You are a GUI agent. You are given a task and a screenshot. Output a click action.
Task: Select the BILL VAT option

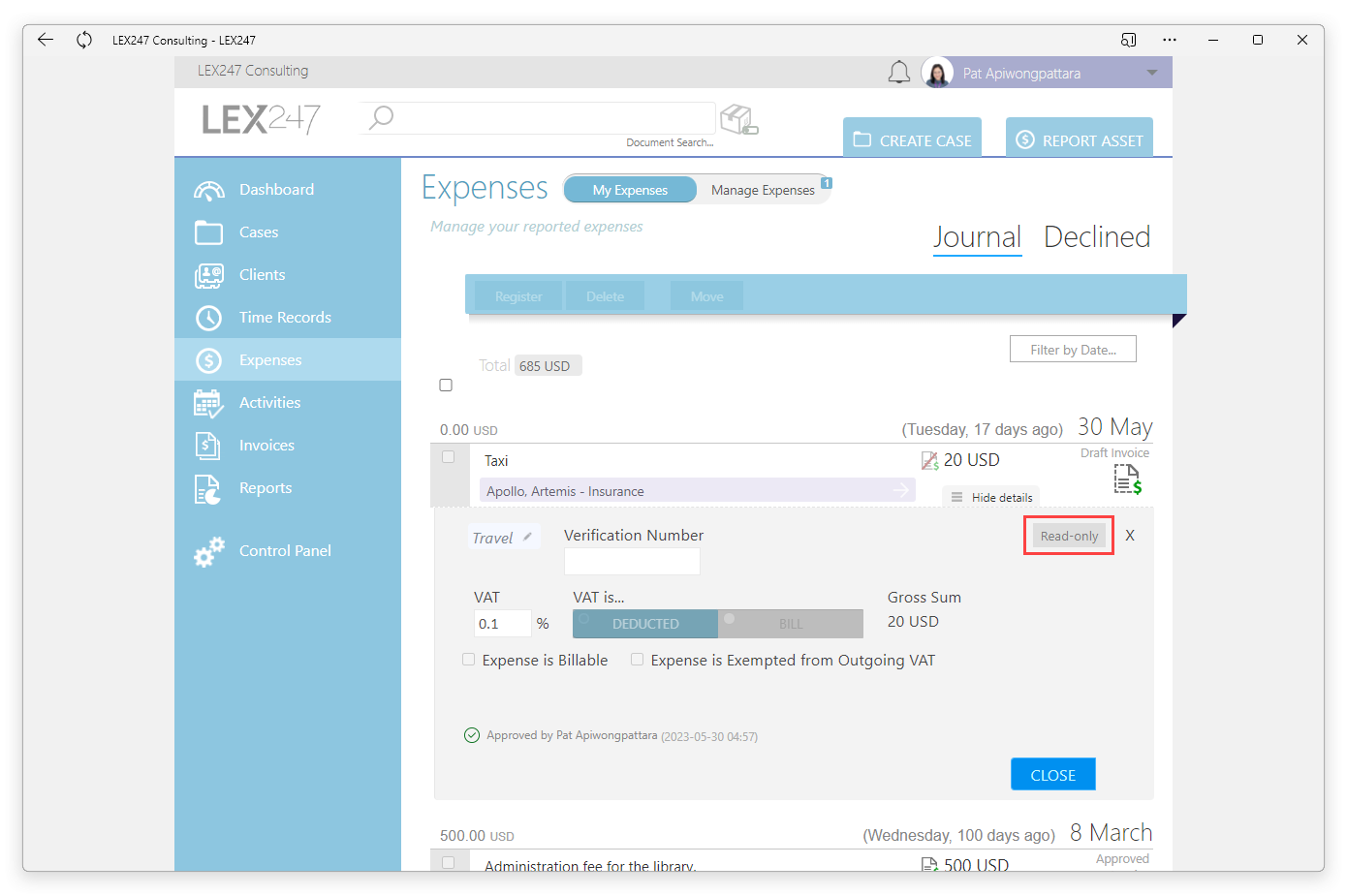point(791,624)
